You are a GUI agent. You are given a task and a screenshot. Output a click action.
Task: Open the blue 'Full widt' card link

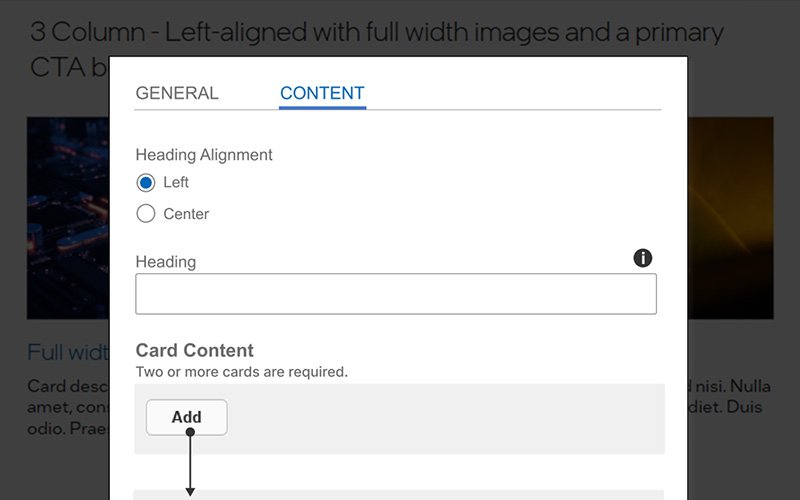pos(67,352)
